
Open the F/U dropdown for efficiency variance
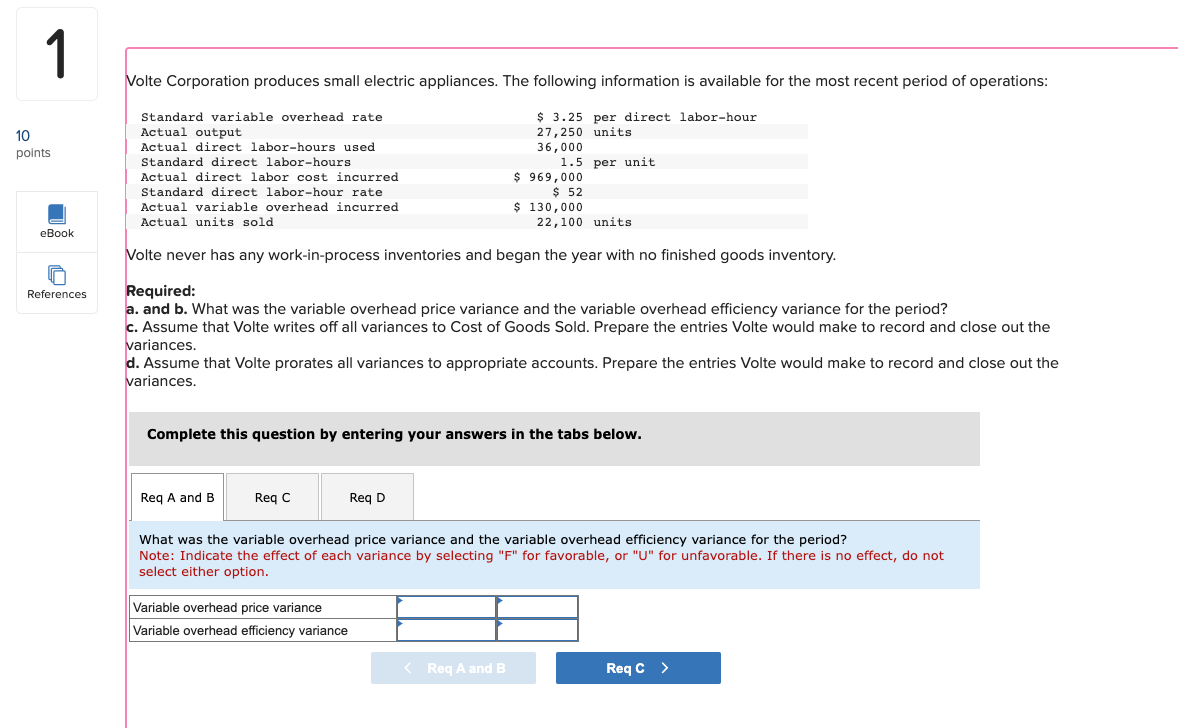click(537, 630)
